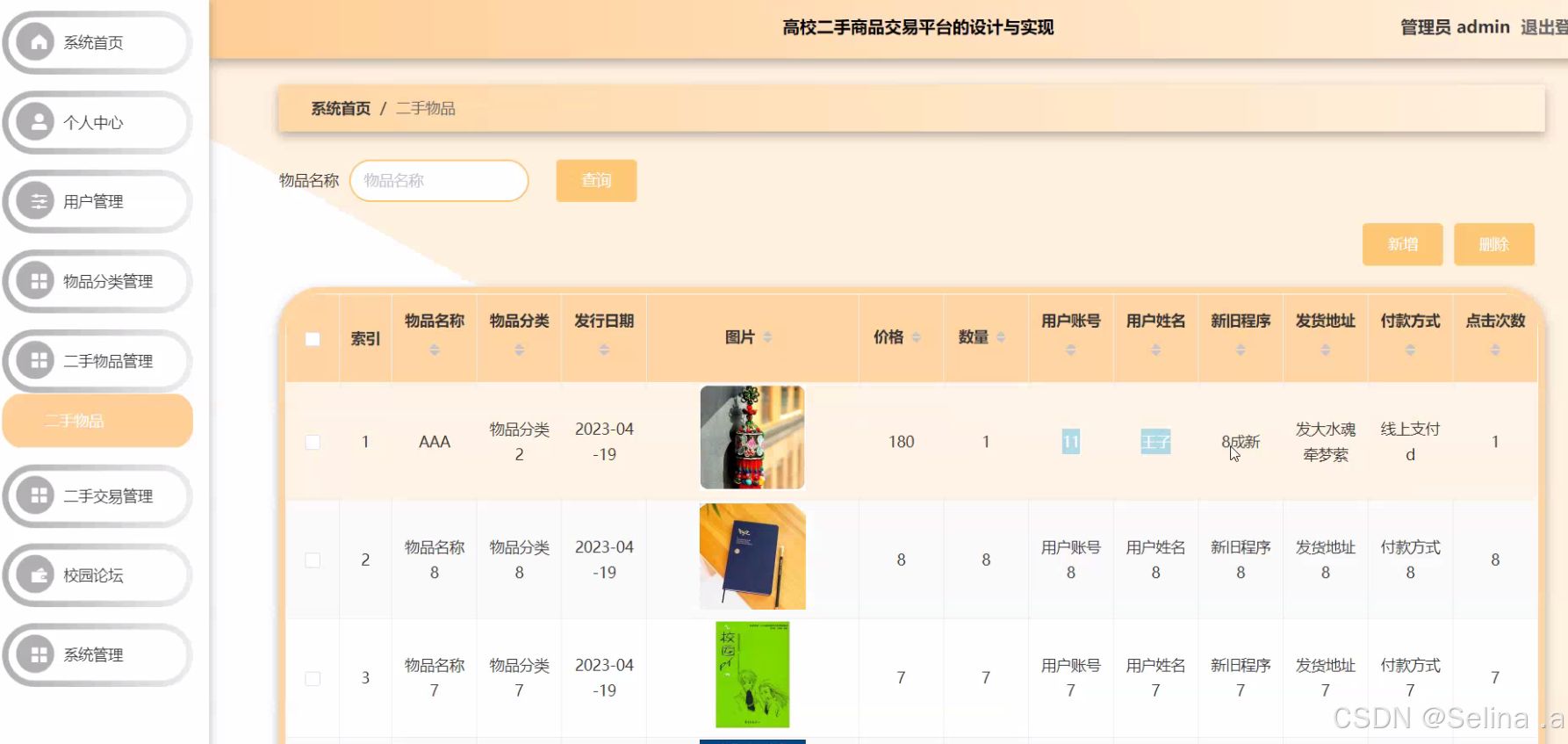Click the grid icon beside 物品分类管理

(x=37, y=281)
